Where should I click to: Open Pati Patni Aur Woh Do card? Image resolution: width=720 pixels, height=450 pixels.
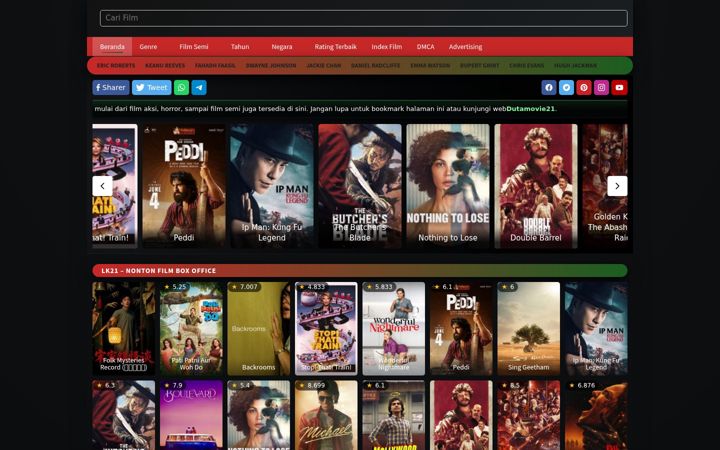[191, 329]
